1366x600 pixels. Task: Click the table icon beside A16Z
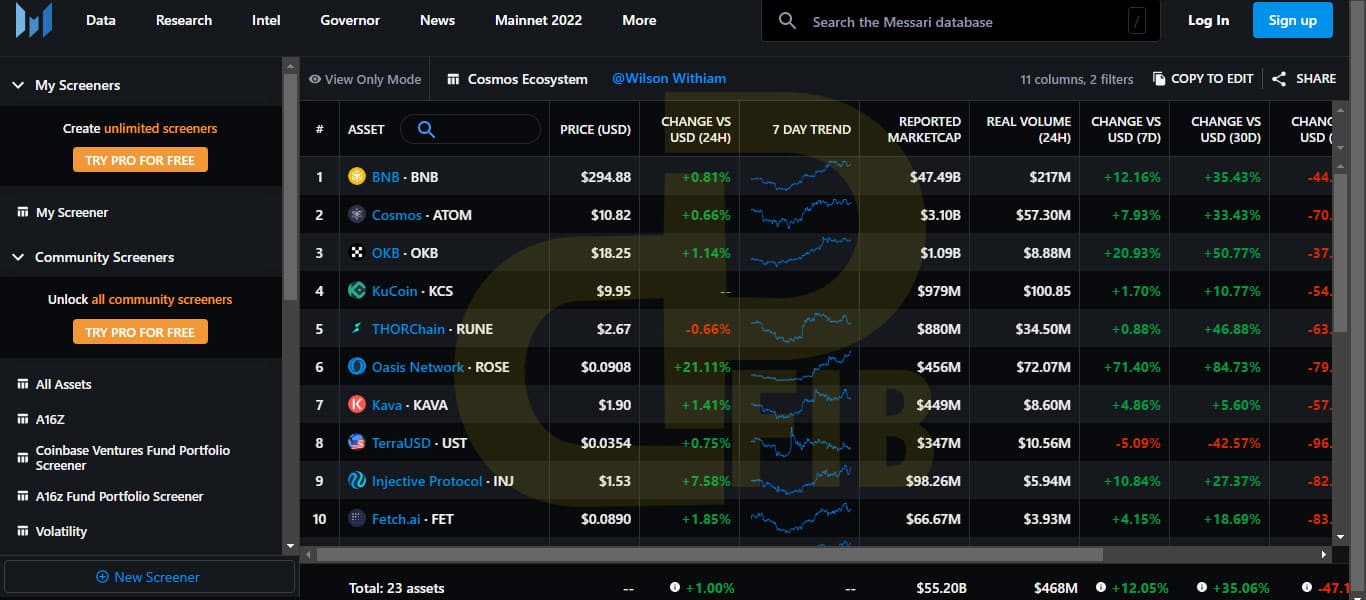coord(22,420)
